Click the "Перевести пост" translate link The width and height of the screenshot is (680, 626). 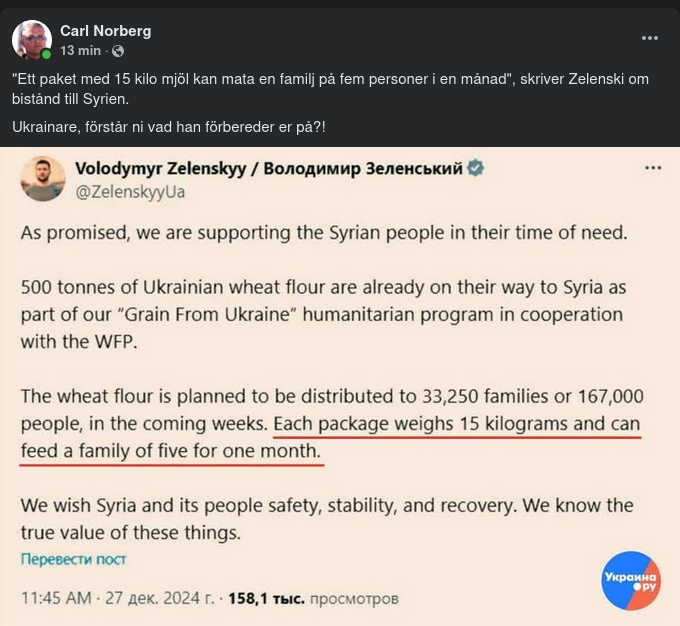pyautogui.click(x=73, y=559)
